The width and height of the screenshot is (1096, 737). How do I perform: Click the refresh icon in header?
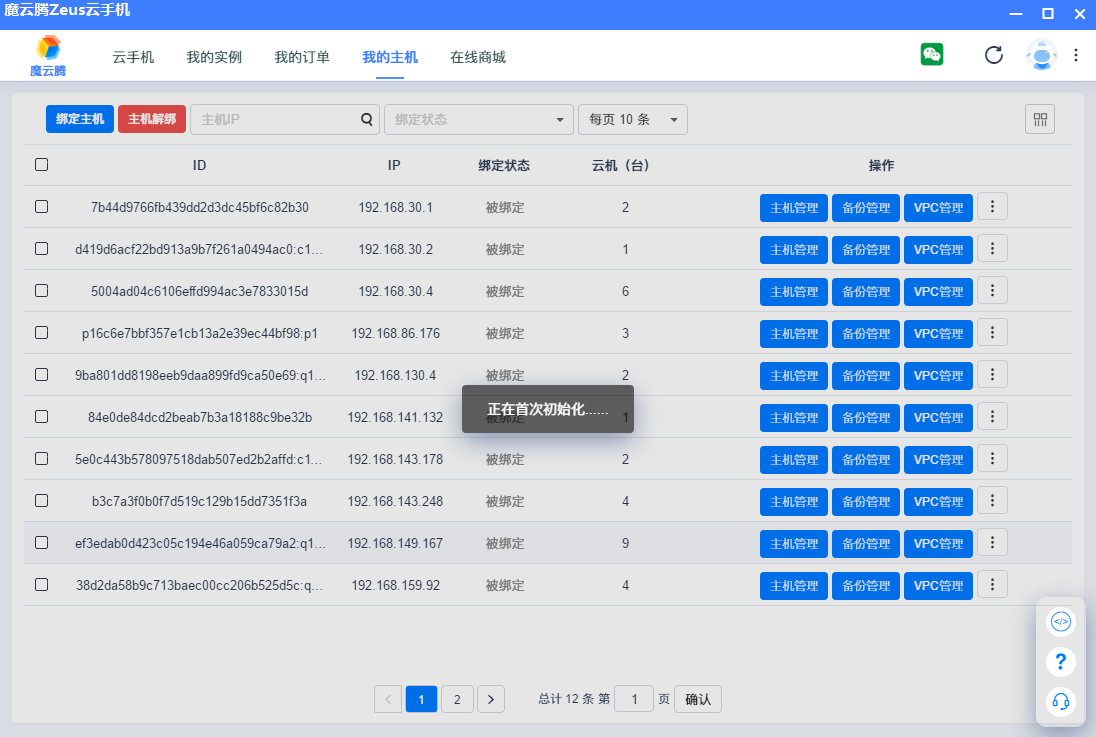(993, 55)
